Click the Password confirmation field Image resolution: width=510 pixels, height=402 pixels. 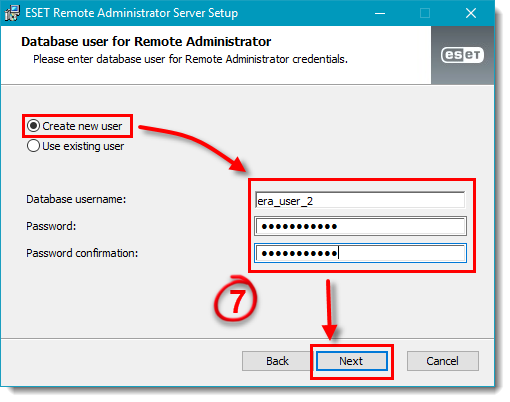click(x=360, y=253)
